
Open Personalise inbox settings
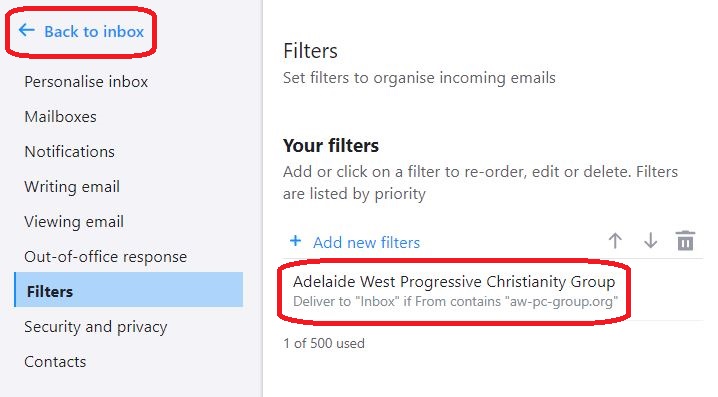tap(86, 82)
